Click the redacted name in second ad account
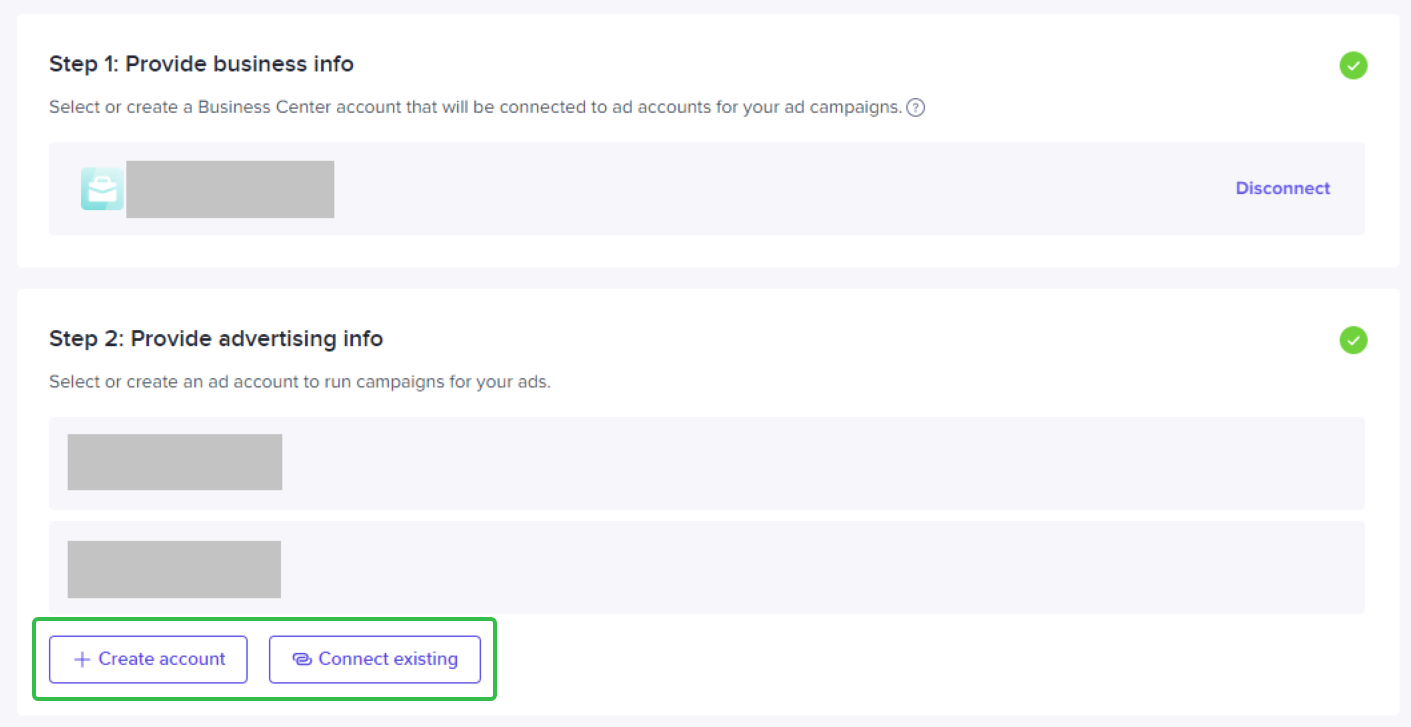The height and width of the screenshot is (727, 1411). [174, 569]
